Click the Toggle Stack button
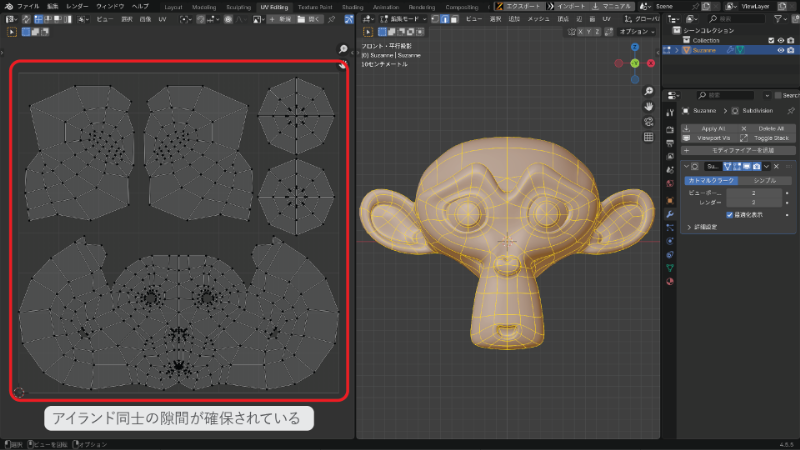Image resolution: width=800 pixels, height=450 pixels. (x=766, y=138)
